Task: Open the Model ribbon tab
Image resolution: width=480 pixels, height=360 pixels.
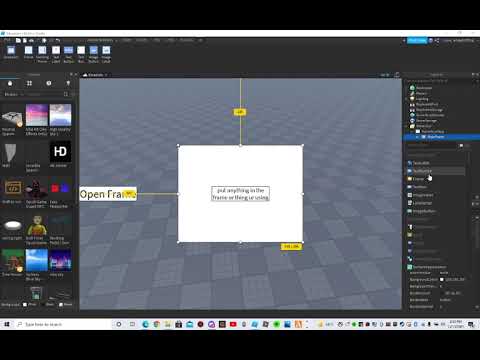Action: (x=141, y=40)
